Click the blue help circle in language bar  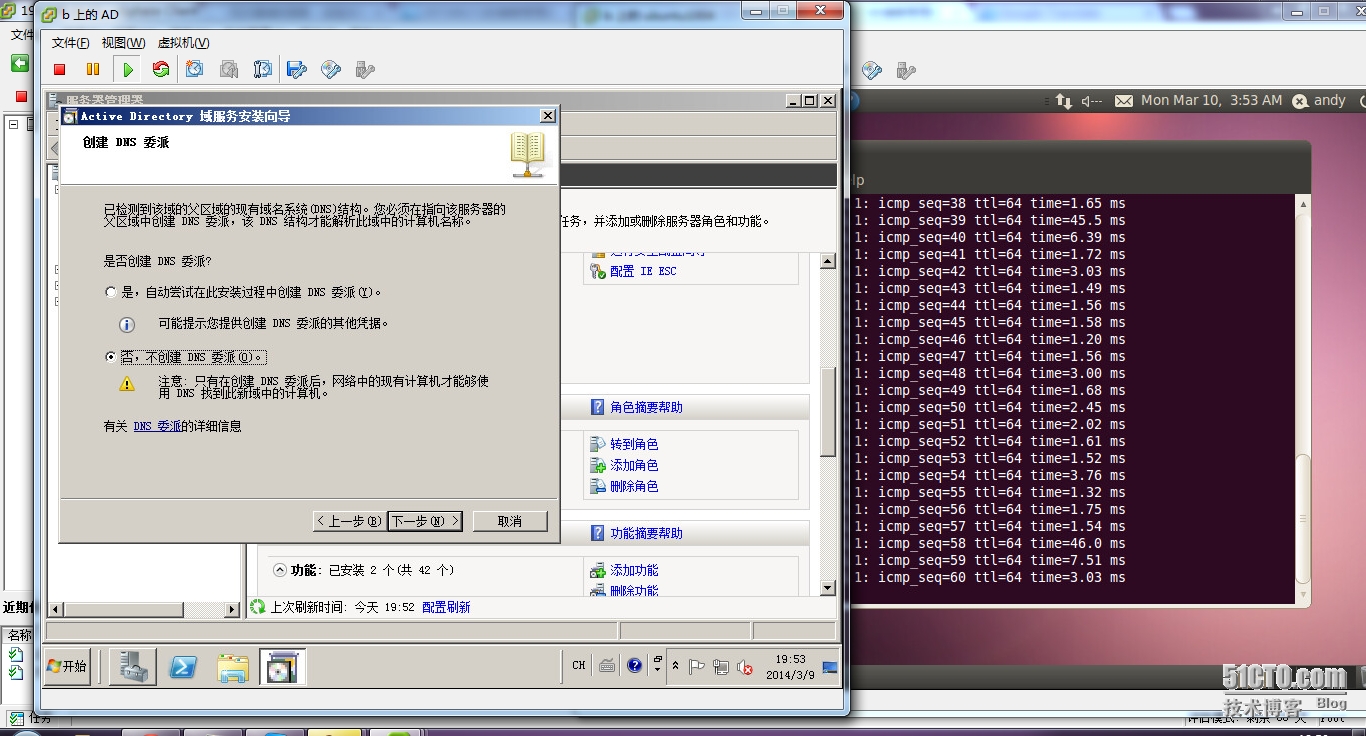(634, 665)
